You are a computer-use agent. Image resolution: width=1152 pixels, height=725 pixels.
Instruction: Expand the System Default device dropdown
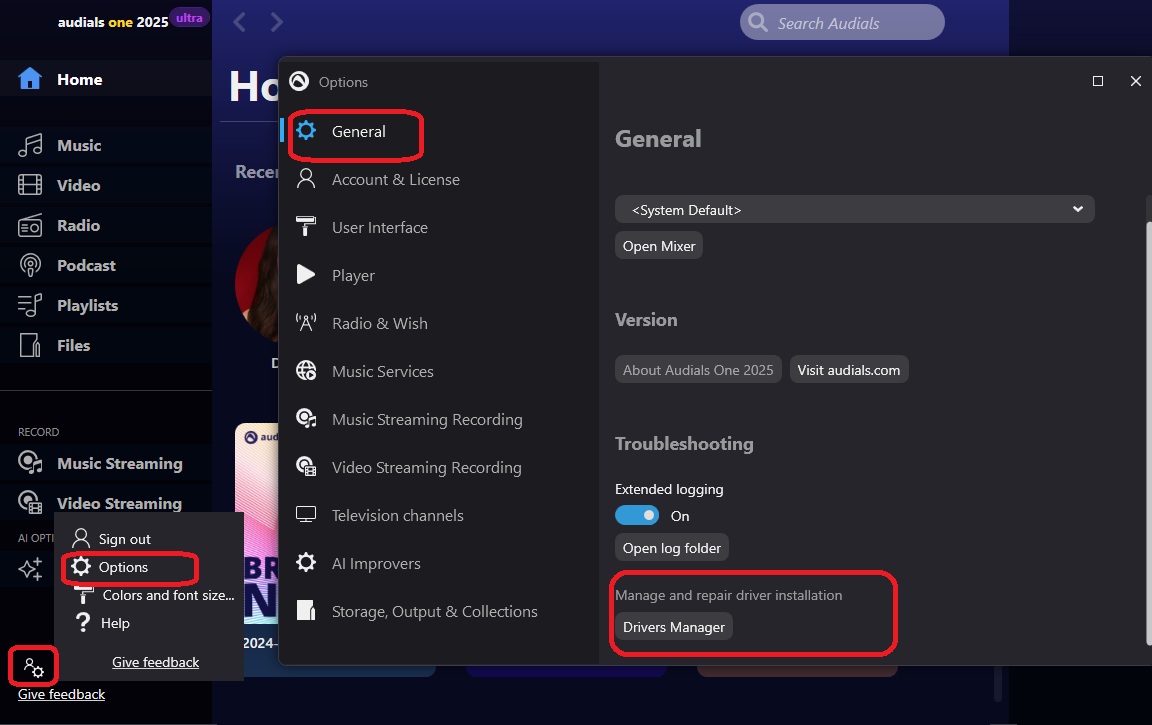point(854,209)
